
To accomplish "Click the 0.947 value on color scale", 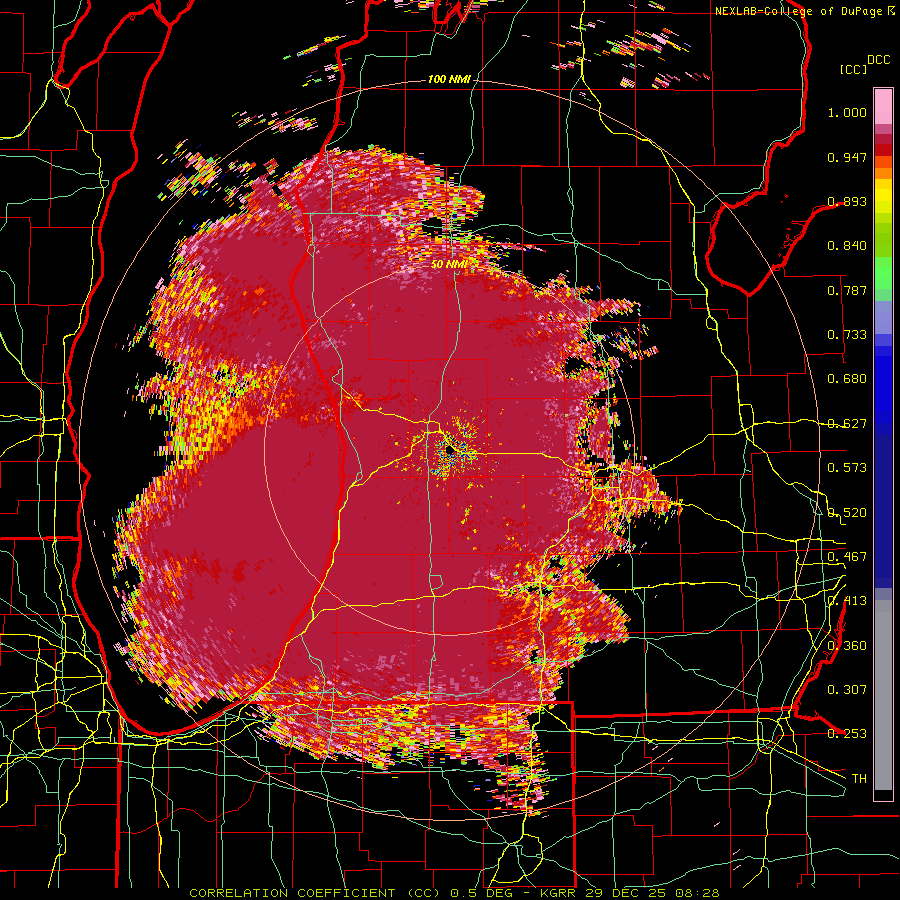I will point(847,157).
